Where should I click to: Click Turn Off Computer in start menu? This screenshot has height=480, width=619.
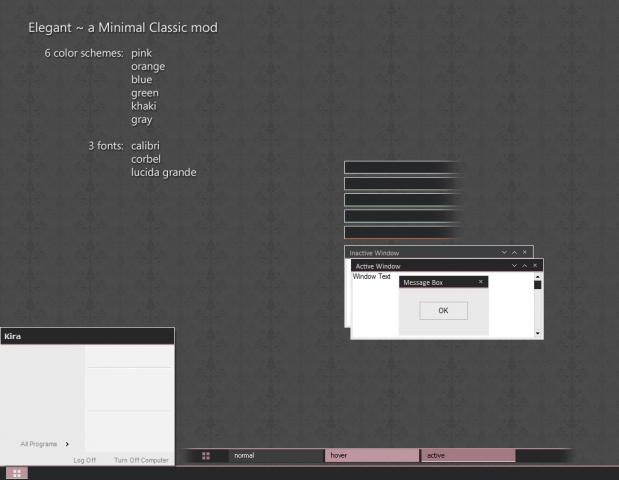pos(141,460)
